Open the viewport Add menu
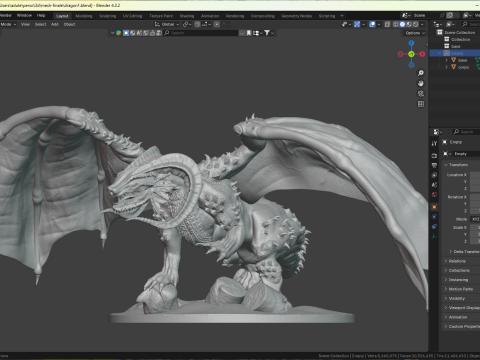 pyautogui.click(x=55, y=24)
